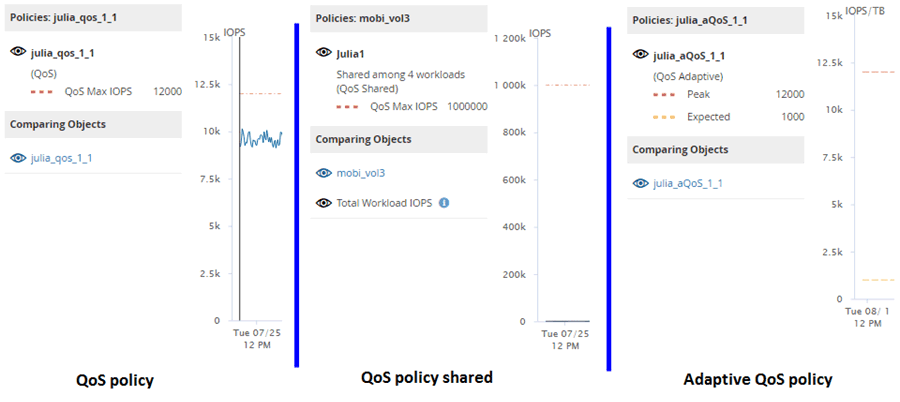This screenshot has width=900, height=402.
Task: Click info icon beside Total Workload IOPS
Action: pos(444,202)
